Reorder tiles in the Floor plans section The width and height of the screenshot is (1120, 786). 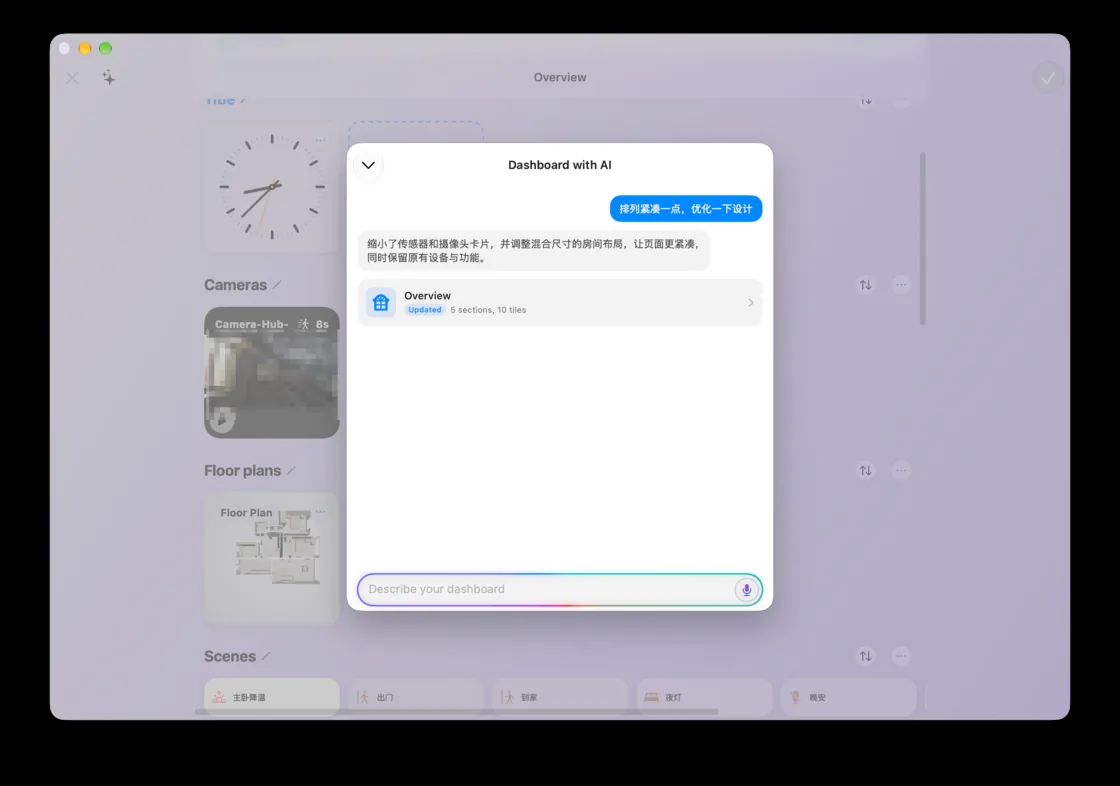click(x=866, y=471)
